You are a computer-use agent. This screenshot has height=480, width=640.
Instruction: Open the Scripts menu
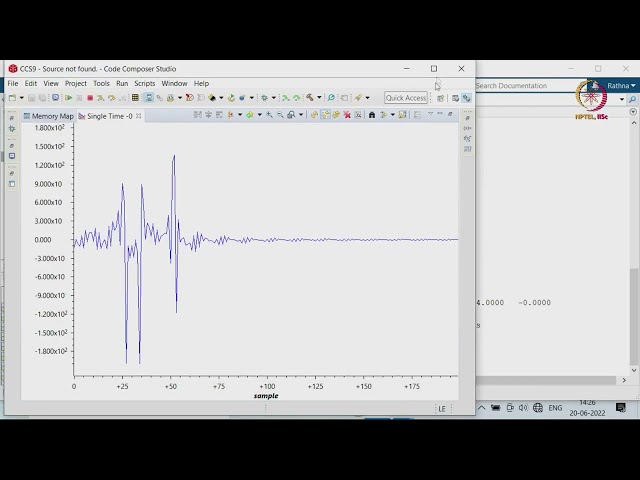point(144,83)
